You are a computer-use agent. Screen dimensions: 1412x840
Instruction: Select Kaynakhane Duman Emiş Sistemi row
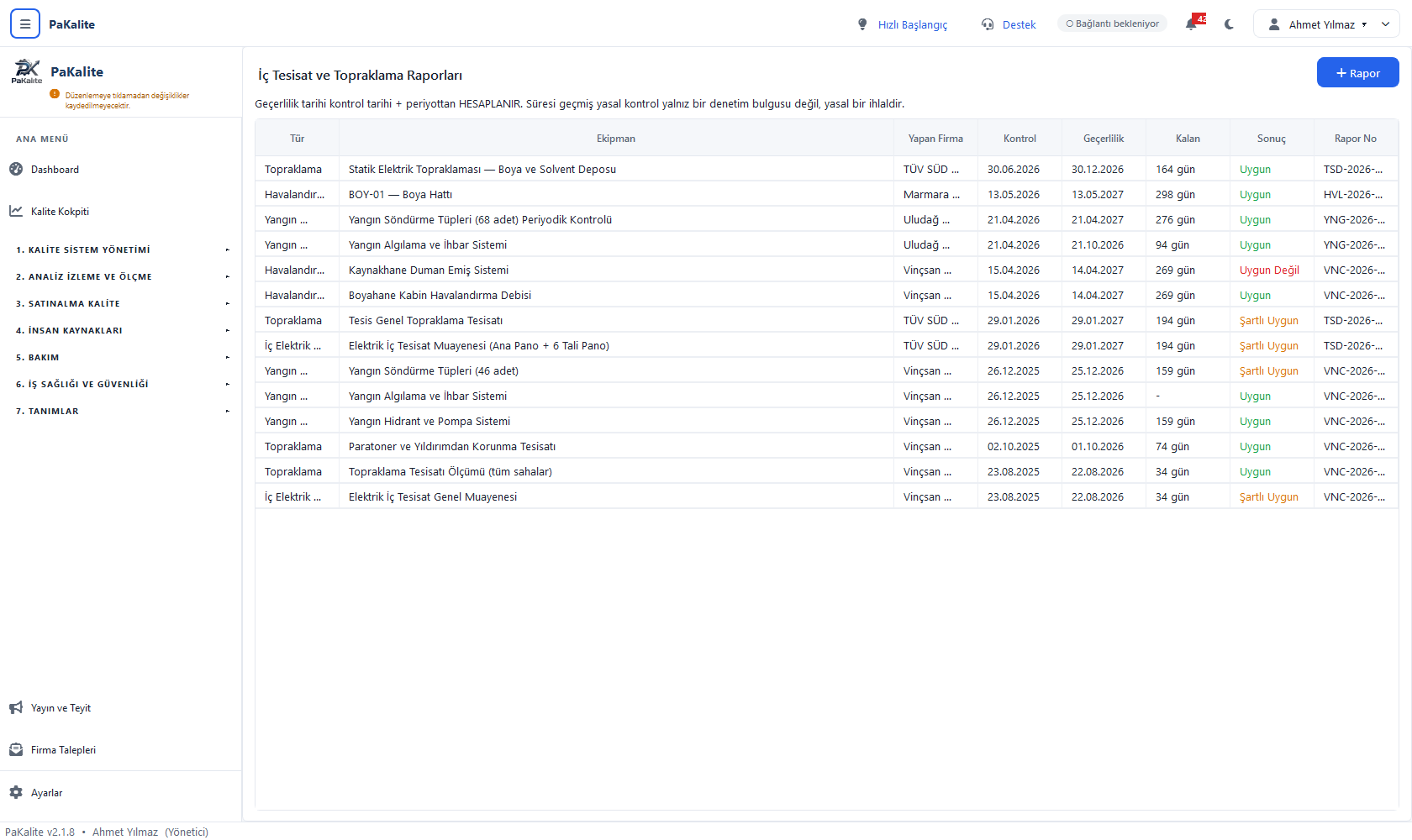point(826,270)
